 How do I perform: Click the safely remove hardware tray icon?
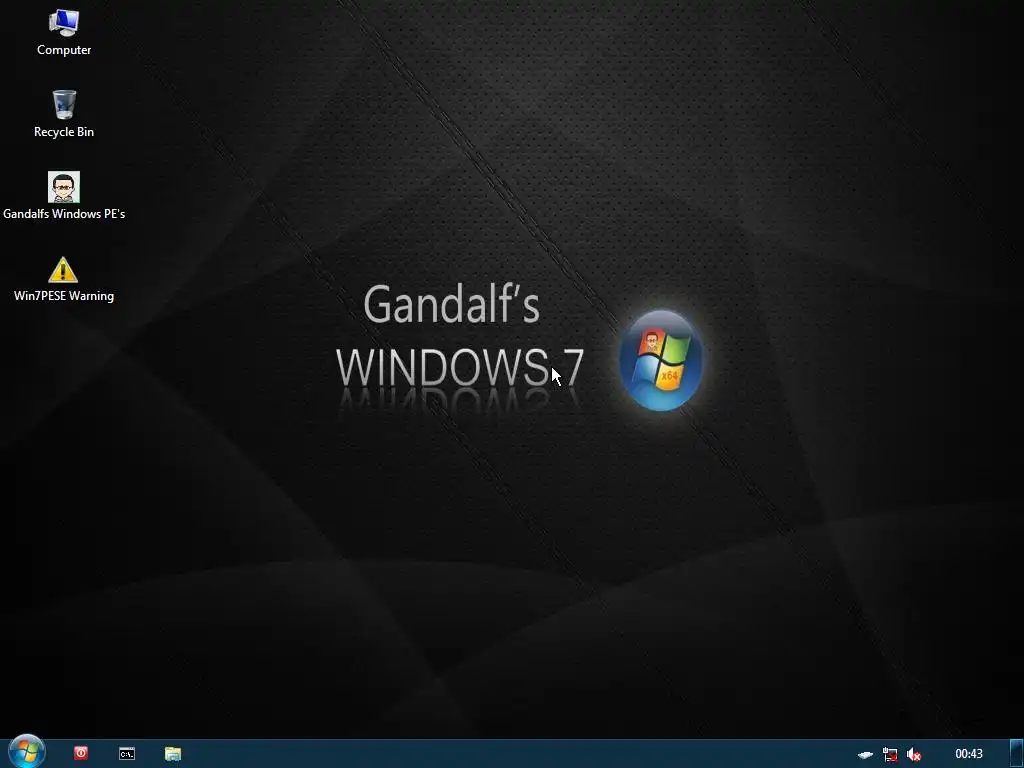coord(865,755)
